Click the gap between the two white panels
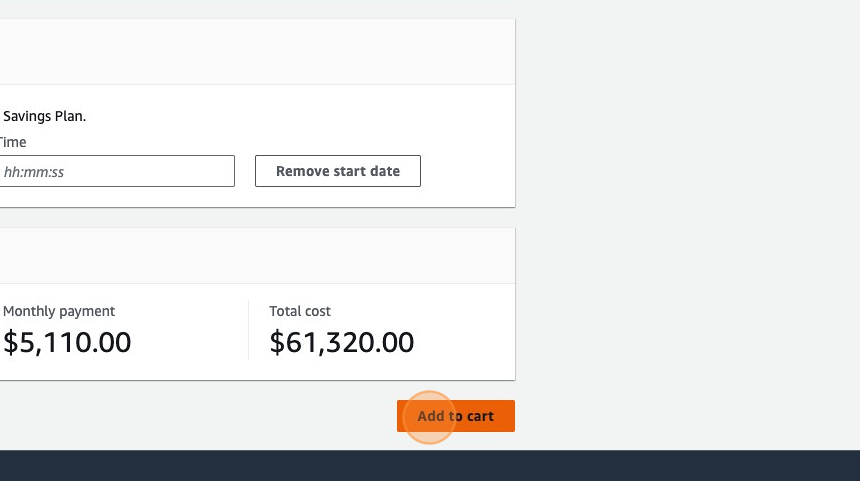This screenshot has height=481, width=860. (x=250, y=218)
